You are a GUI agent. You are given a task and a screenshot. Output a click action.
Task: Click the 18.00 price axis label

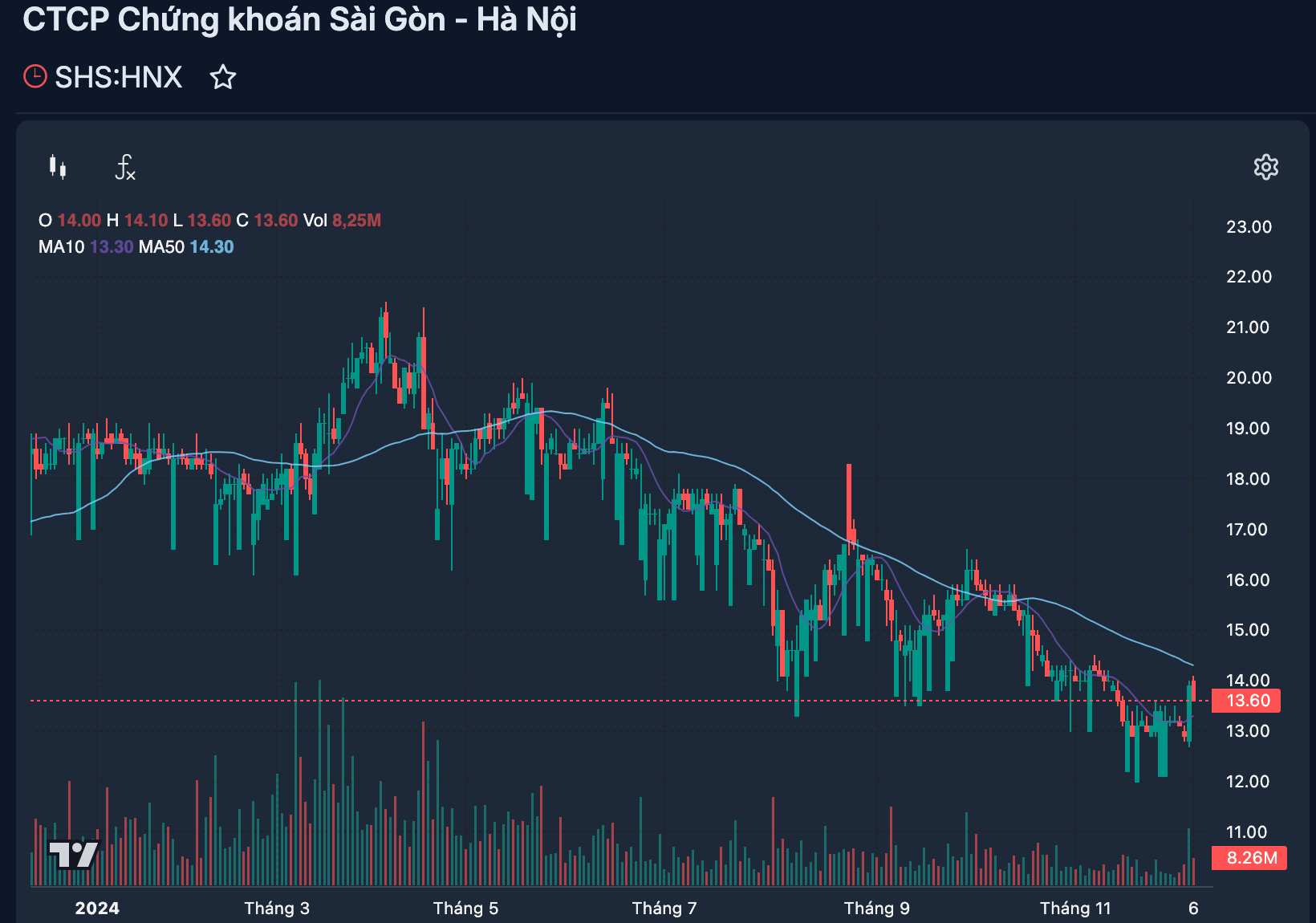pos(1248,479)
